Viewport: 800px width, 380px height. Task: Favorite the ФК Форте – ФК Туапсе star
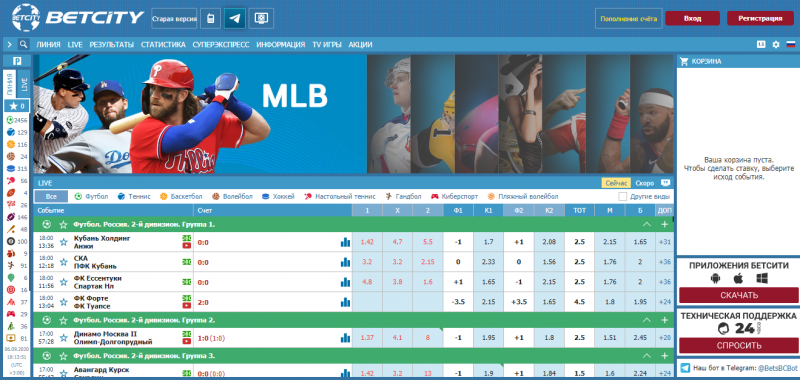64,302
